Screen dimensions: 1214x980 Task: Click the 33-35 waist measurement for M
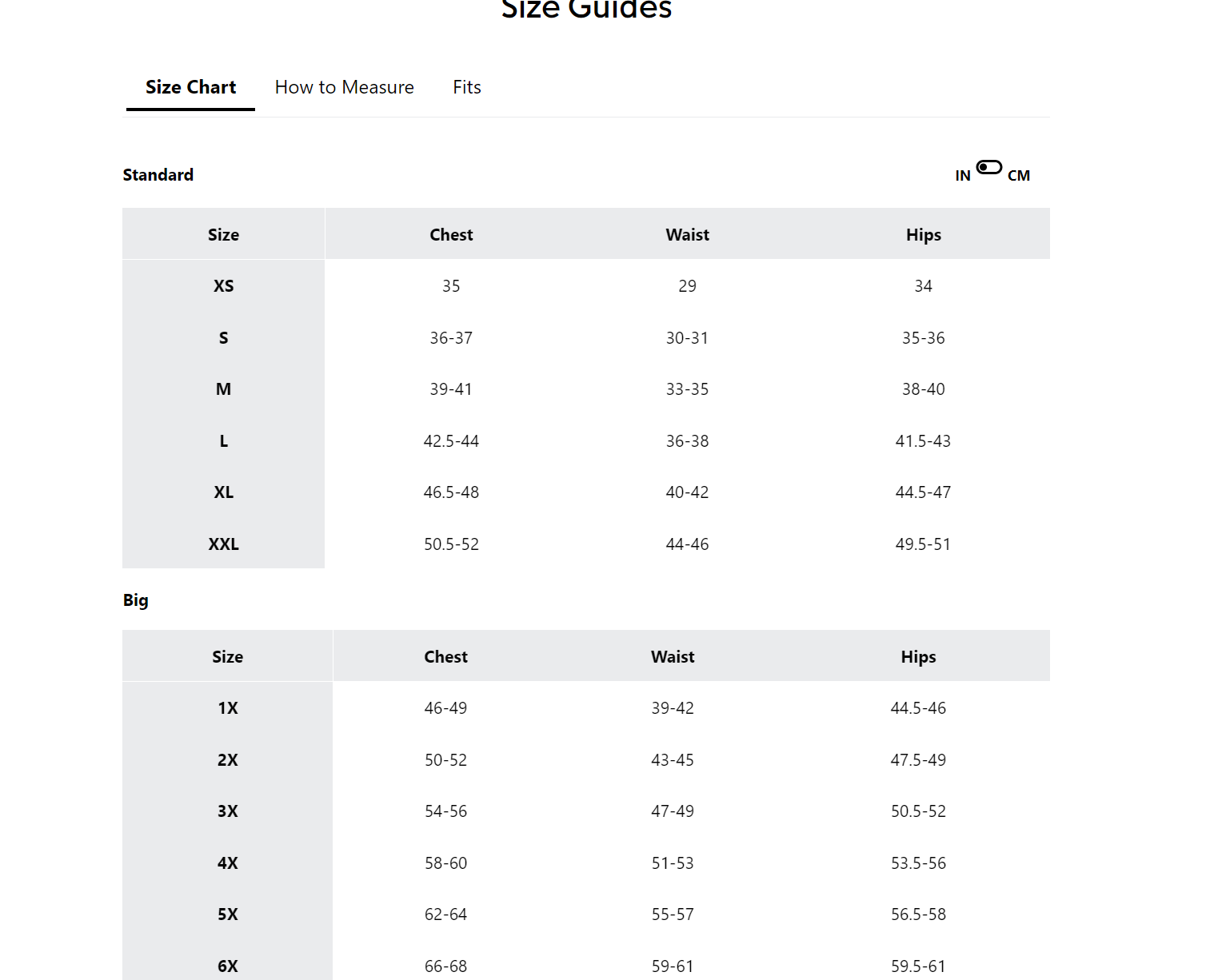point(687,389)
